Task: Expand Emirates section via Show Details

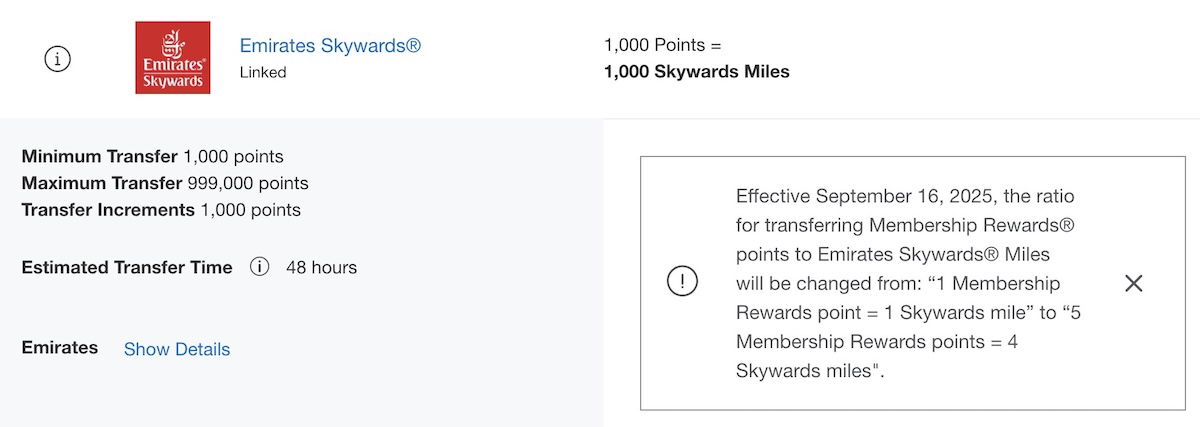Action: [177, 349]
